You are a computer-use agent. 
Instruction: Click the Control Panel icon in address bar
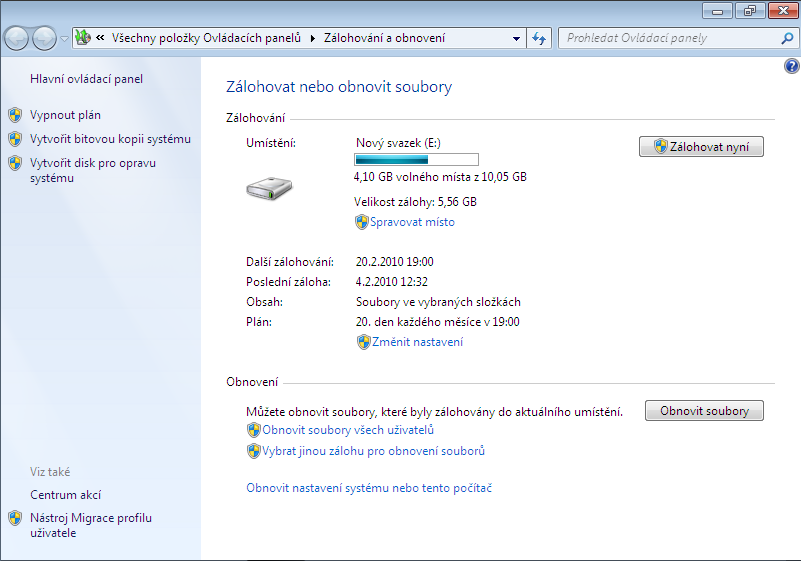coord(83,38)
